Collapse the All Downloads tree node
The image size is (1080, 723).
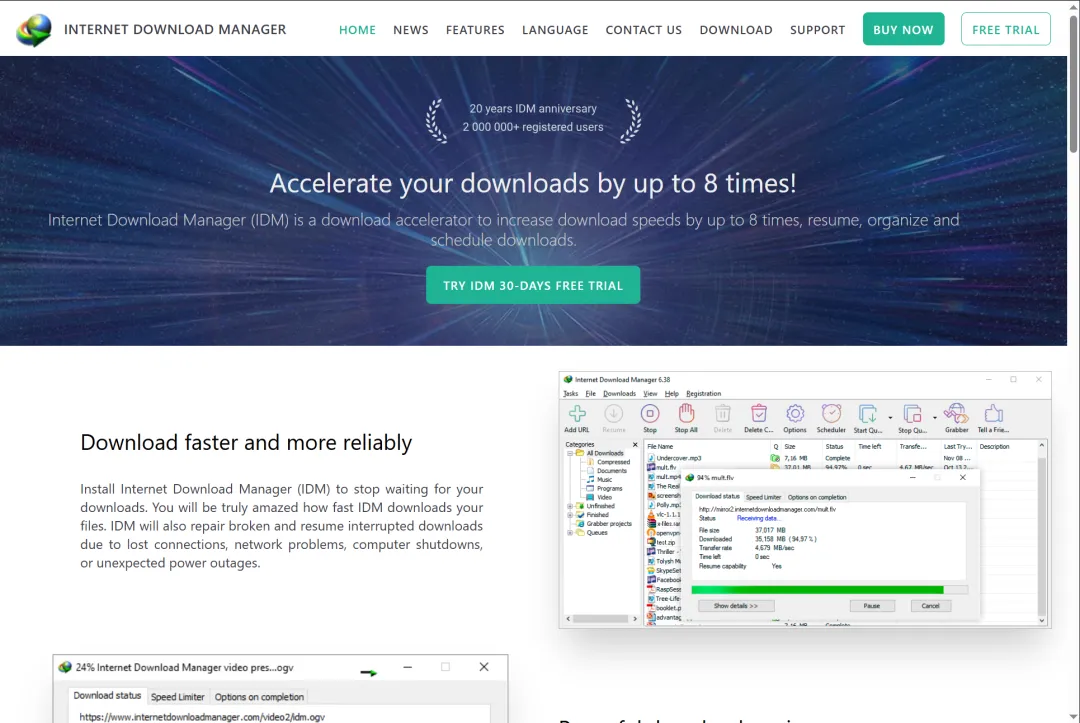click(570, 453)
